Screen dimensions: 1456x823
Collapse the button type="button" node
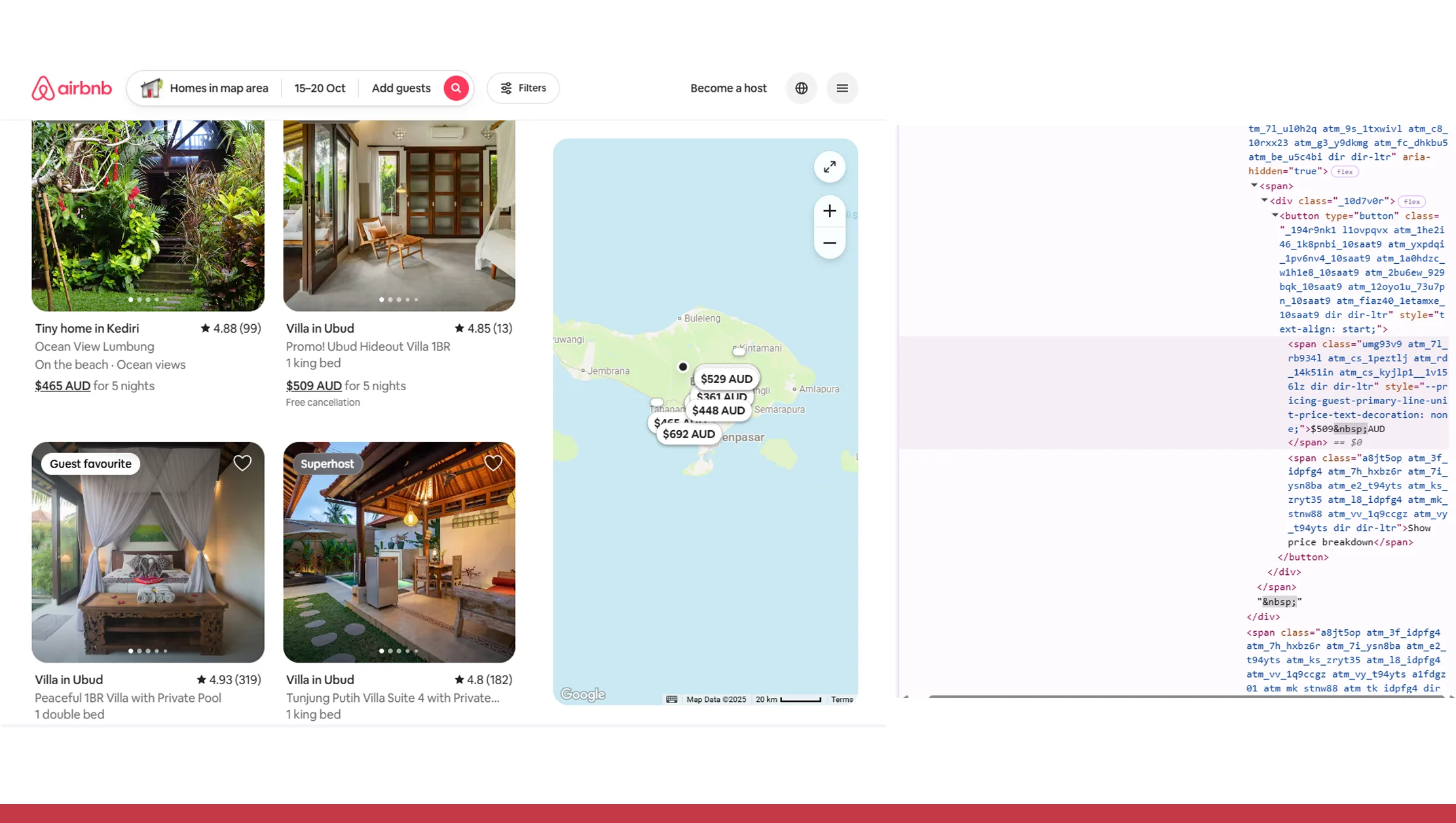pyautogui.click(x=1275, y=215)
